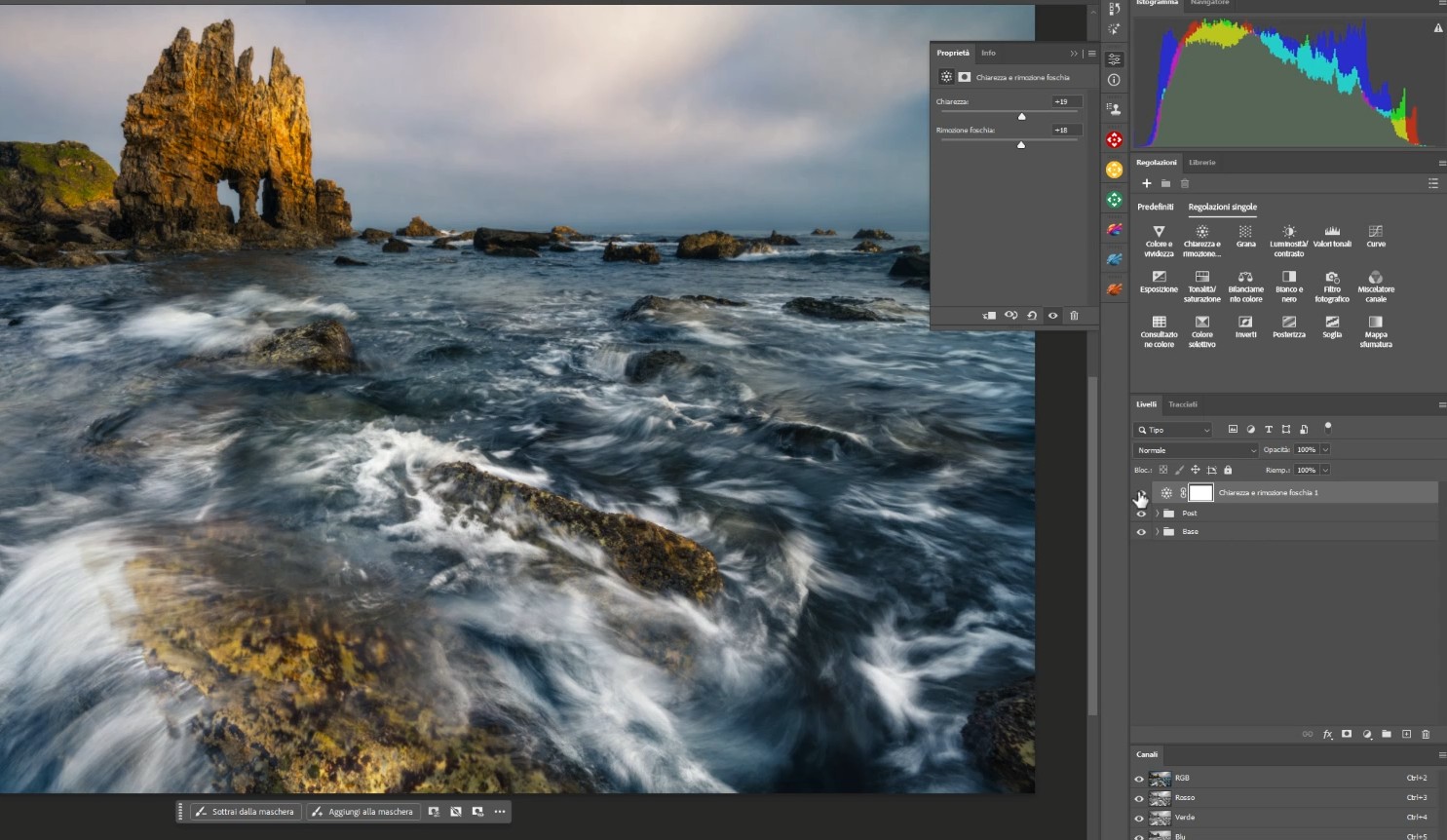This screenshot has width=1447, height=840.
Task: Open the Normale blend mode dropdown
Action: [1196, 450]
